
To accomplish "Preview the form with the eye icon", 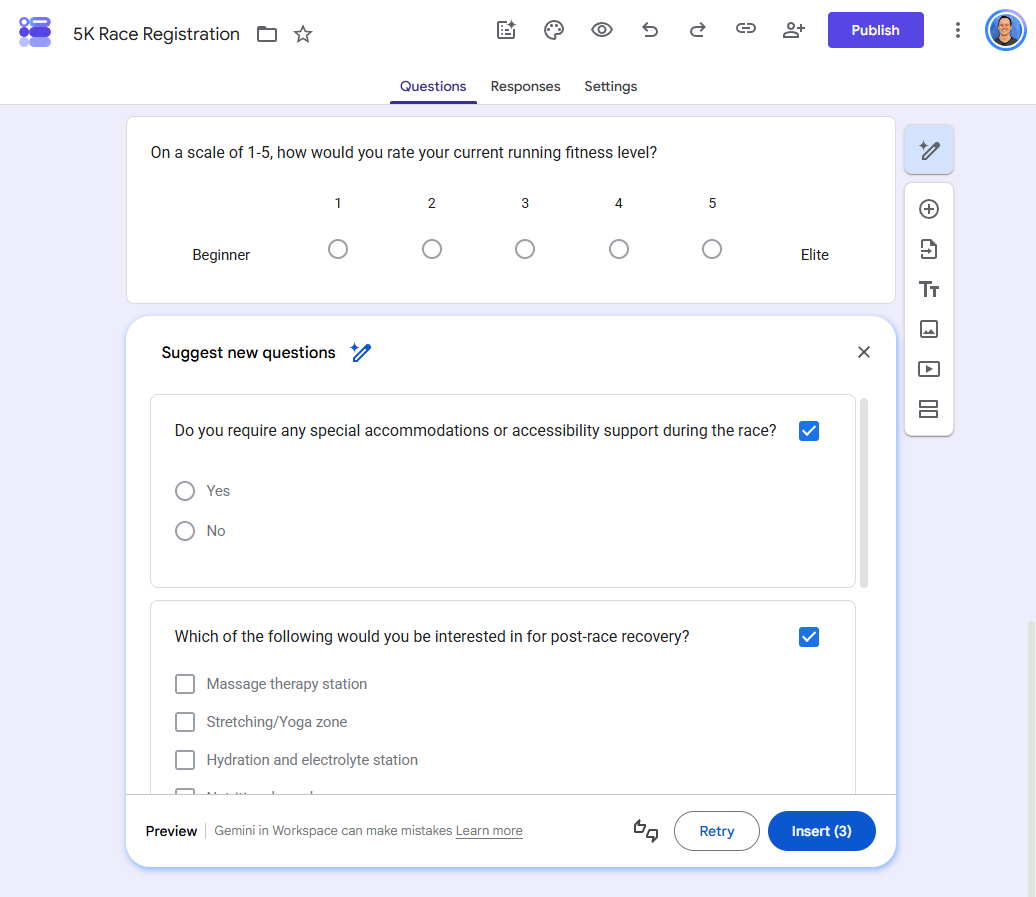I will (601, 30).
